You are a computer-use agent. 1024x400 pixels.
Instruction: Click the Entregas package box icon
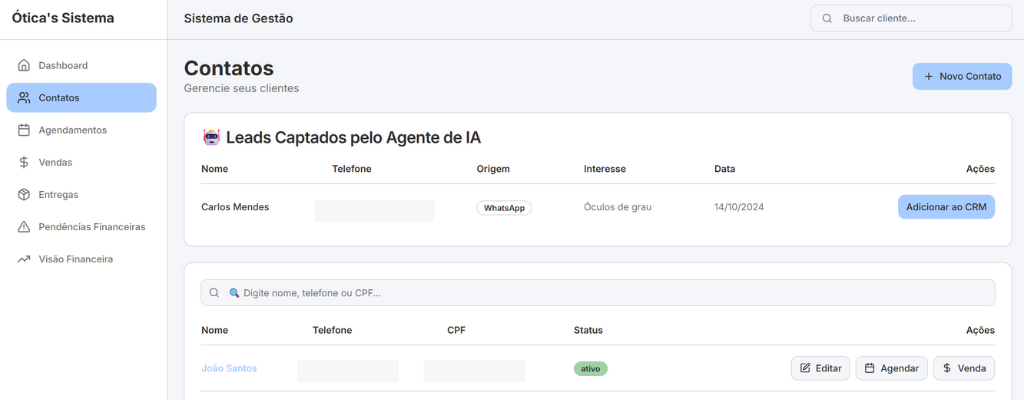[24, 194]
